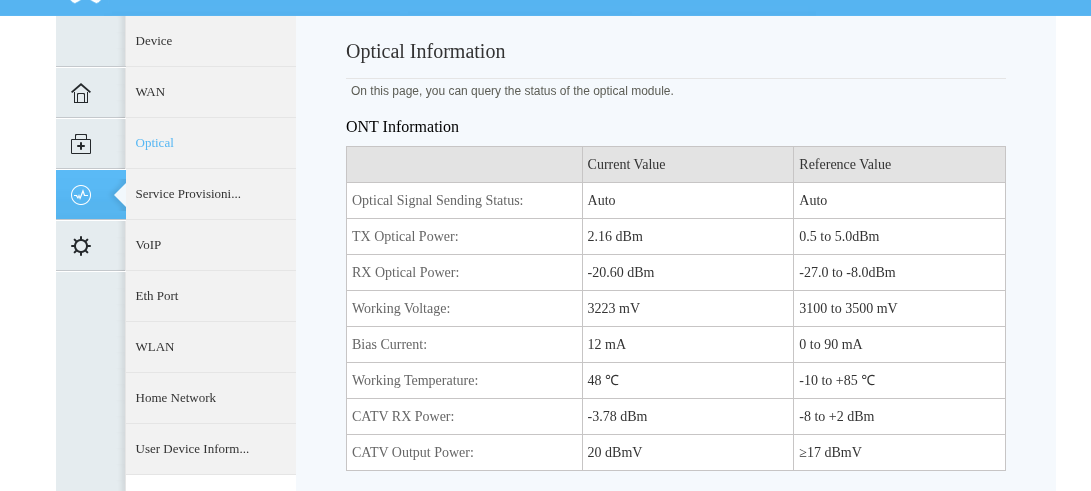Open the Home Network entry
The height and width of the screenshot is (491, 1091).
pyautogui.click(x=176, y=398)
